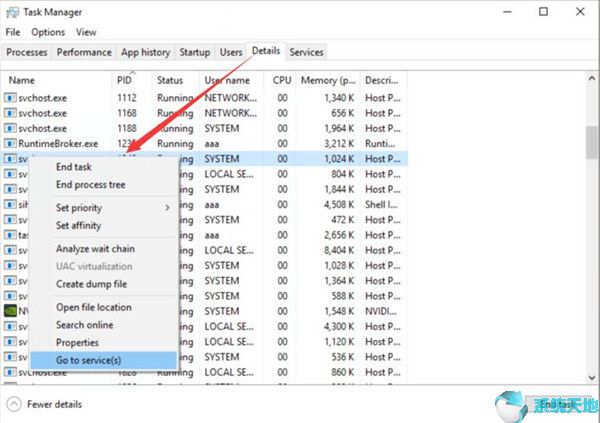Choose Create dump file option

click(91, 284)
